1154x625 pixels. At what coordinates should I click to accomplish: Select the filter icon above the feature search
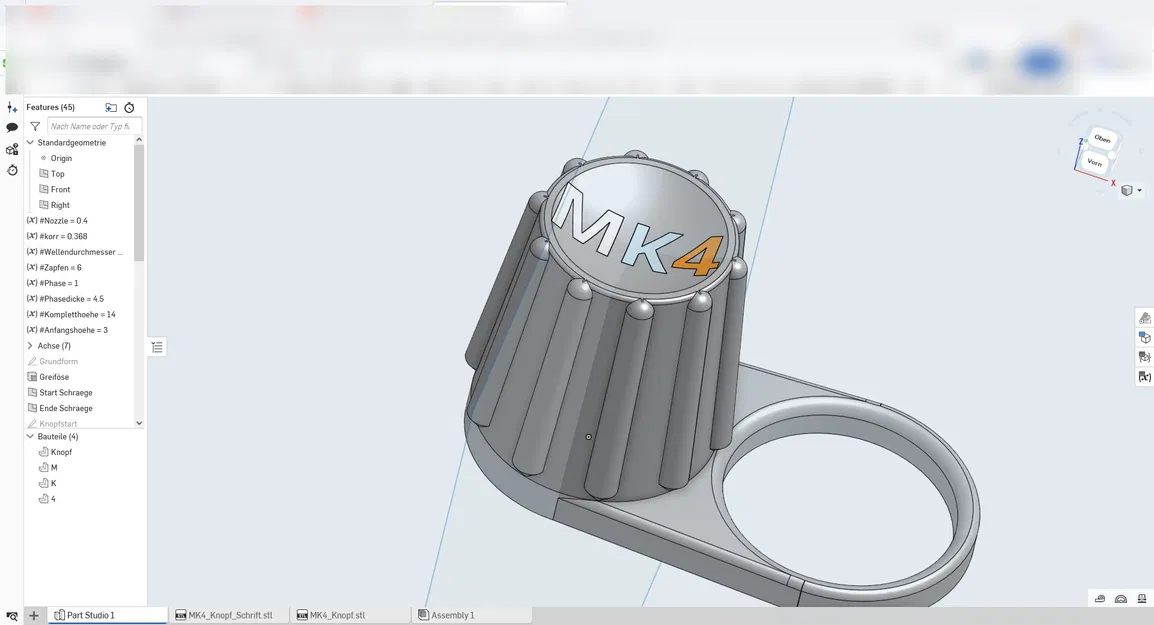(x=34, y=125)
